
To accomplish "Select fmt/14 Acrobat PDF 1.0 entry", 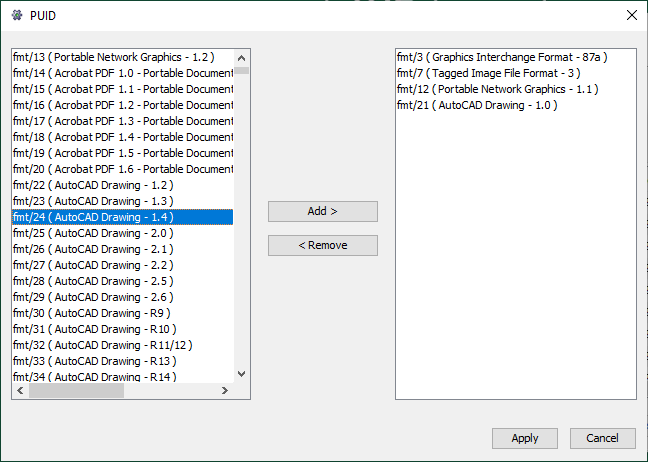I will (123, 73).
